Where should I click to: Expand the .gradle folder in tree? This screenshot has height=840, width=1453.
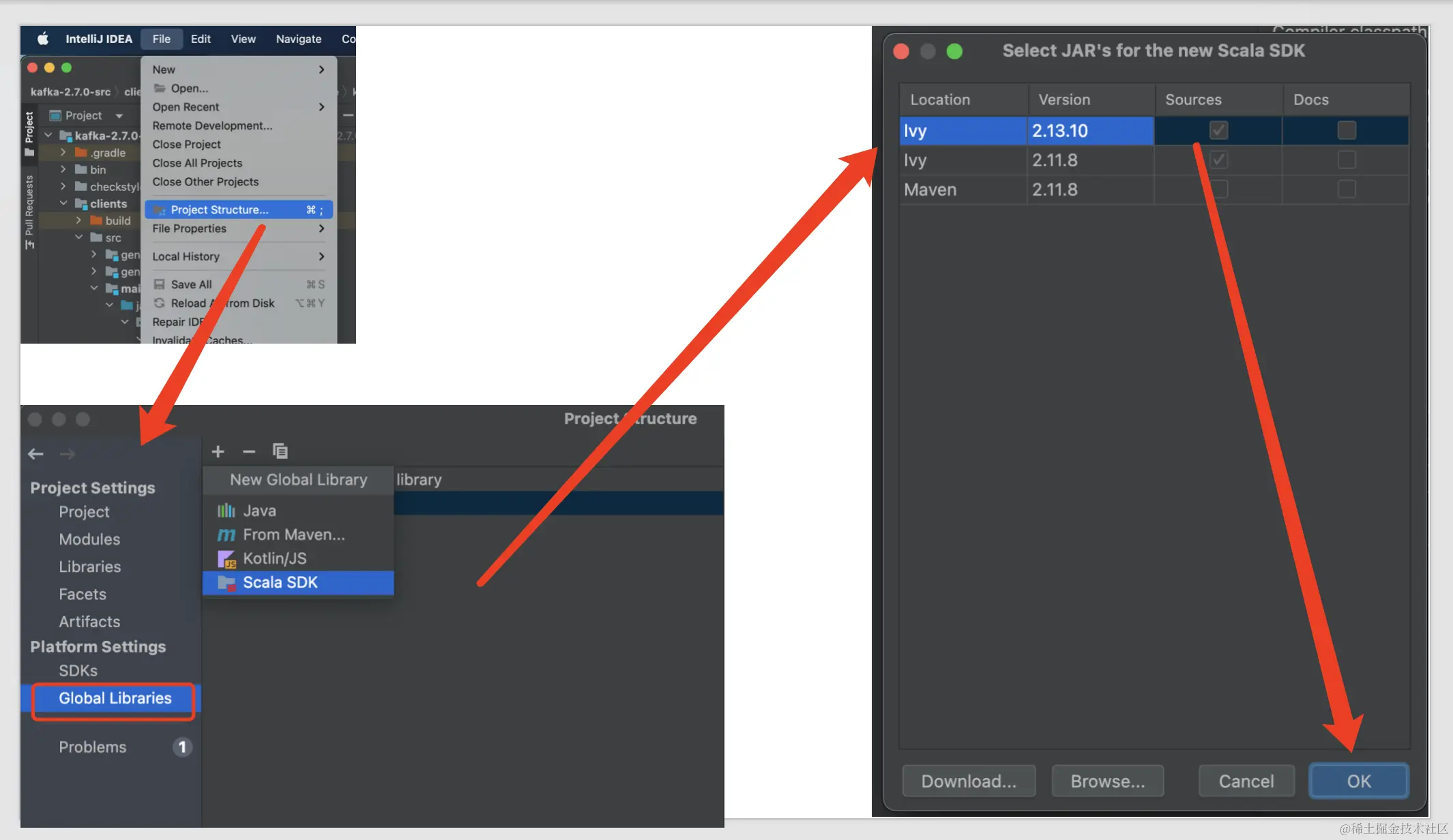pos(63,152)
